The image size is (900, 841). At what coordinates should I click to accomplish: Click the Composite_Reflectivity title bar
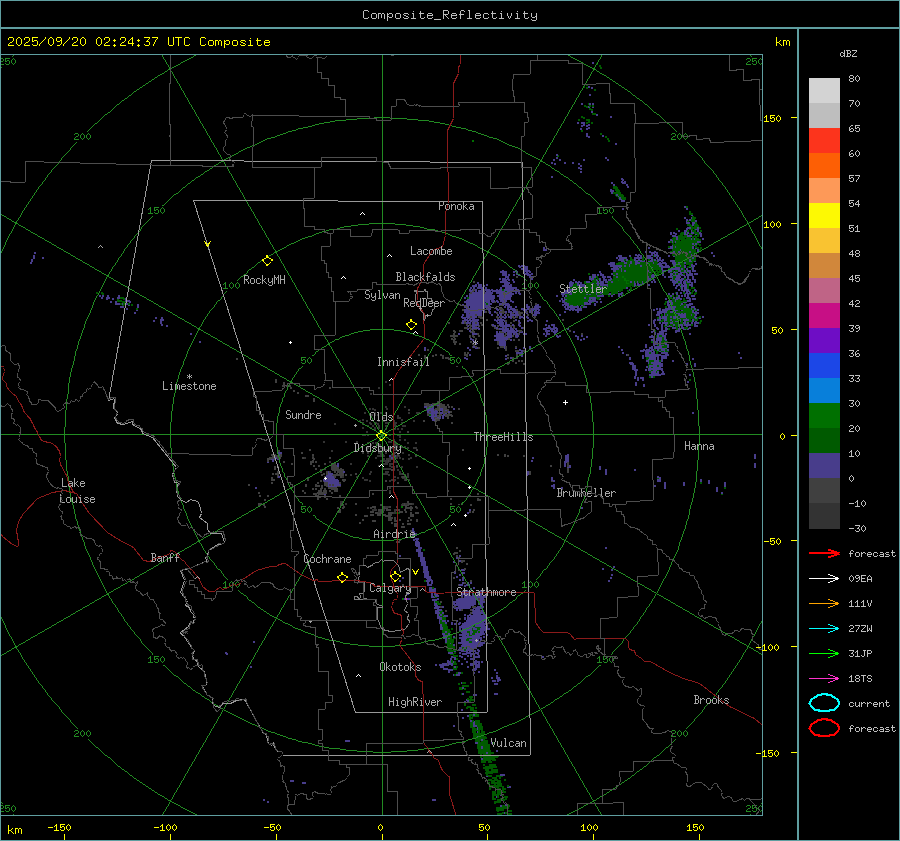(449, 14)
